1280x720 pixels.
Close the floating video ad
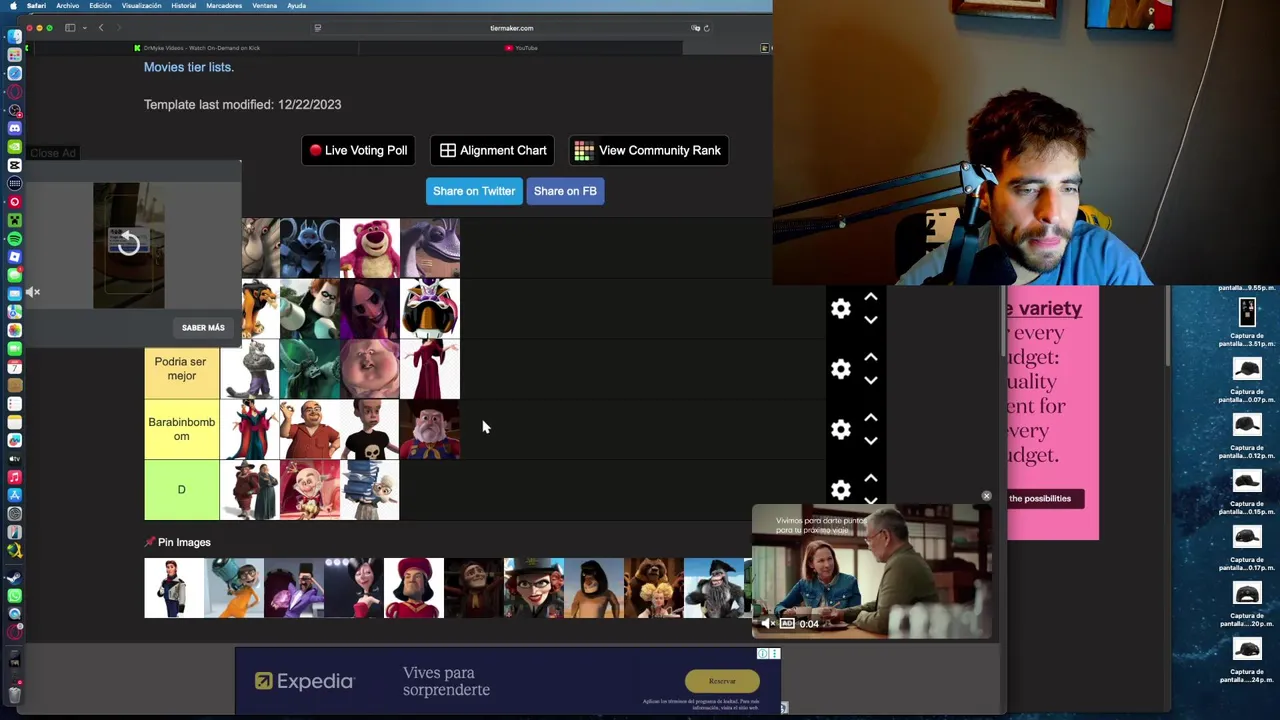pyautogui.click(x=986, y=496)
